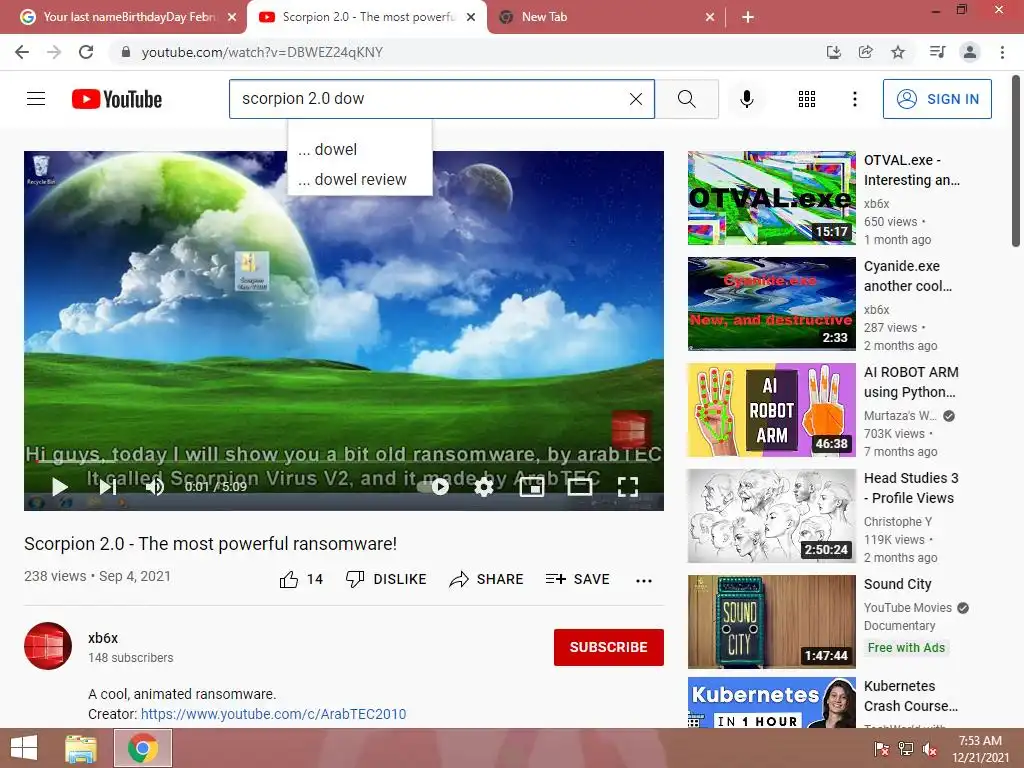Screen dimensions: 1024x768
Task: Click 'Free with Ads' badge
Action: coord(906,647)
